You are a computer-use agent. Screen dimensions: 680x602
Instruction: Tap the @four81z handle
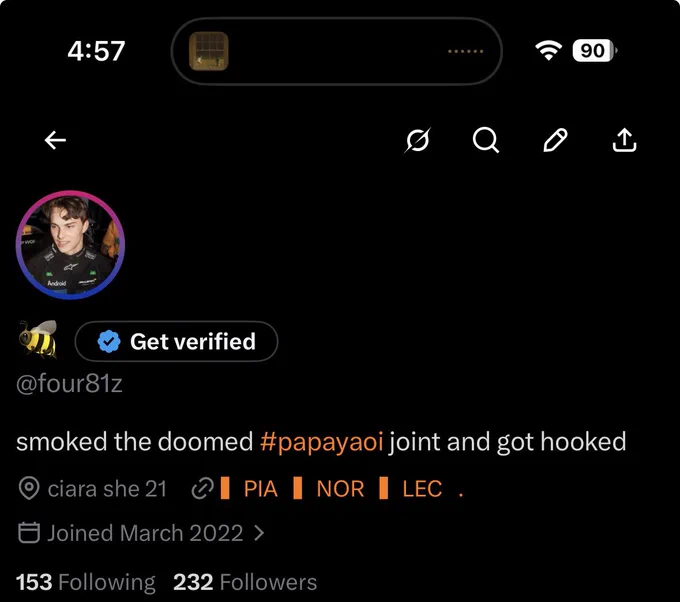(x=69, y=384)
